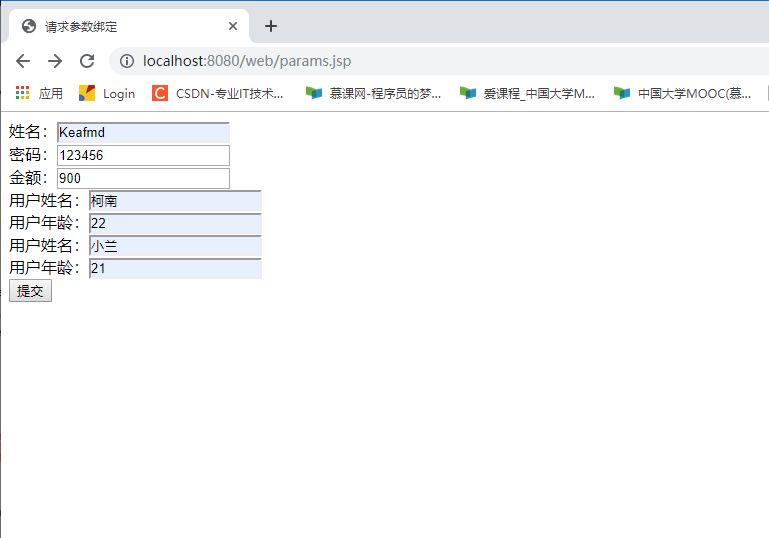Open the 爱课程_中国大学M bookmark
The image size is (769, 538).
527,93
